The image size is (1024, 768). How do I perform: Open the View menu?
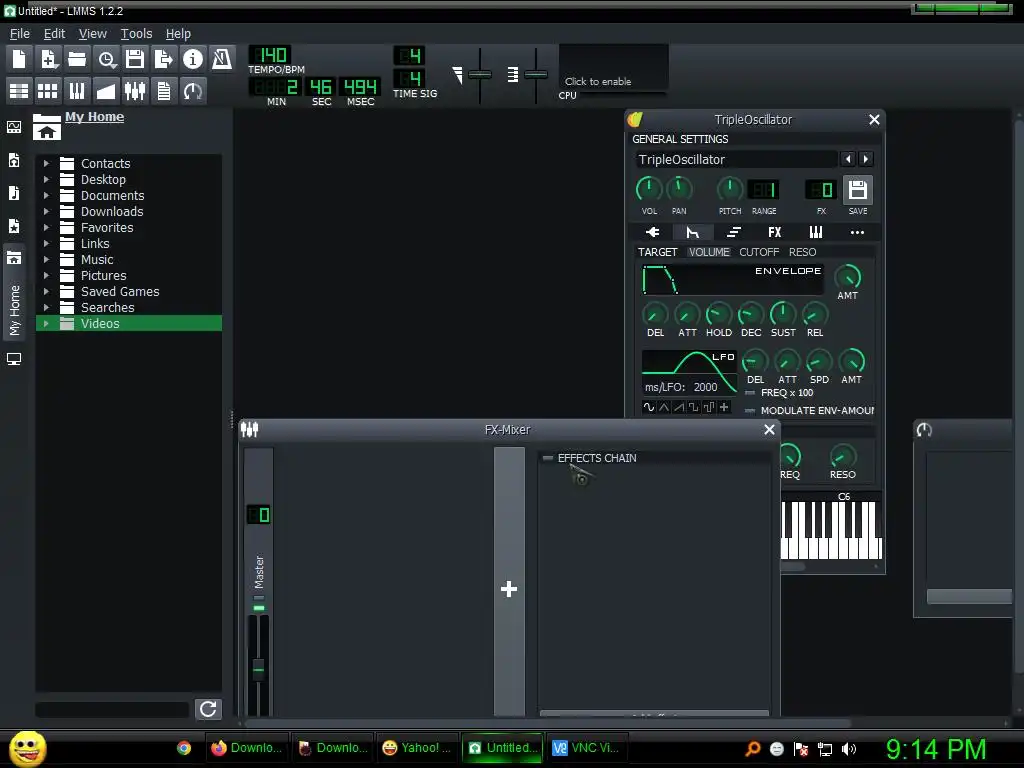92,34
